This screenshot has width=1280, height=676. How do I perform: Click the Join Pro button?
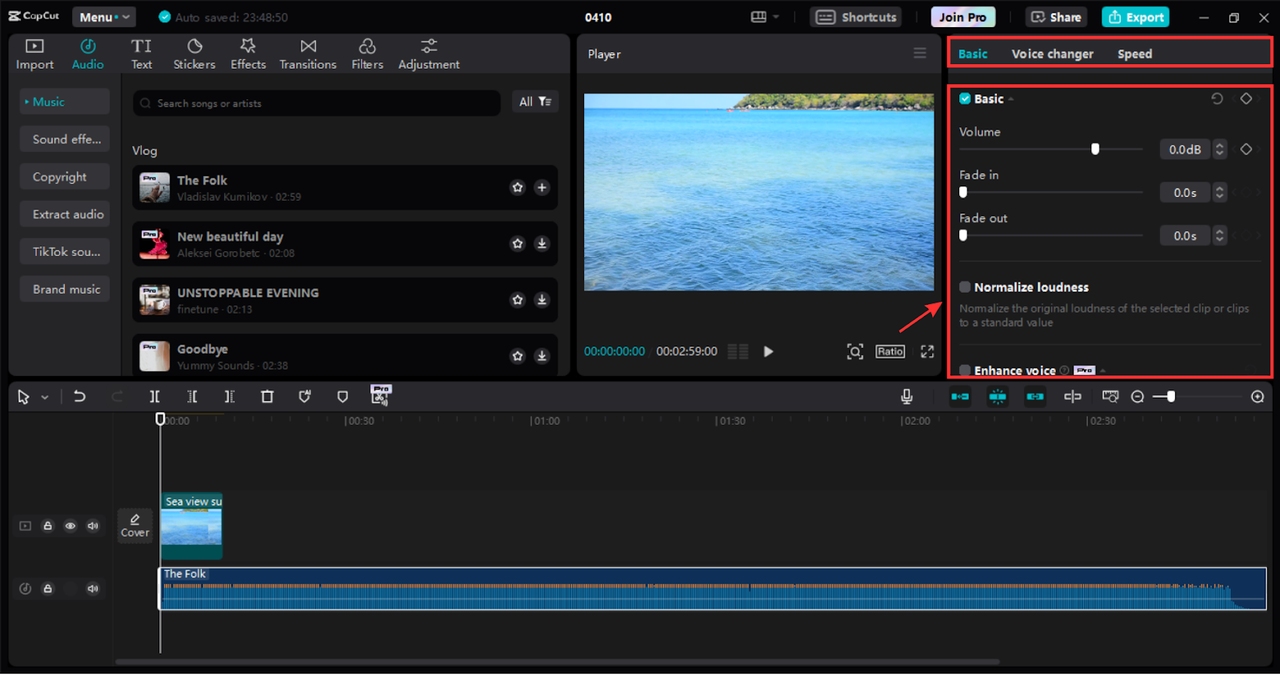coord(963,17)
